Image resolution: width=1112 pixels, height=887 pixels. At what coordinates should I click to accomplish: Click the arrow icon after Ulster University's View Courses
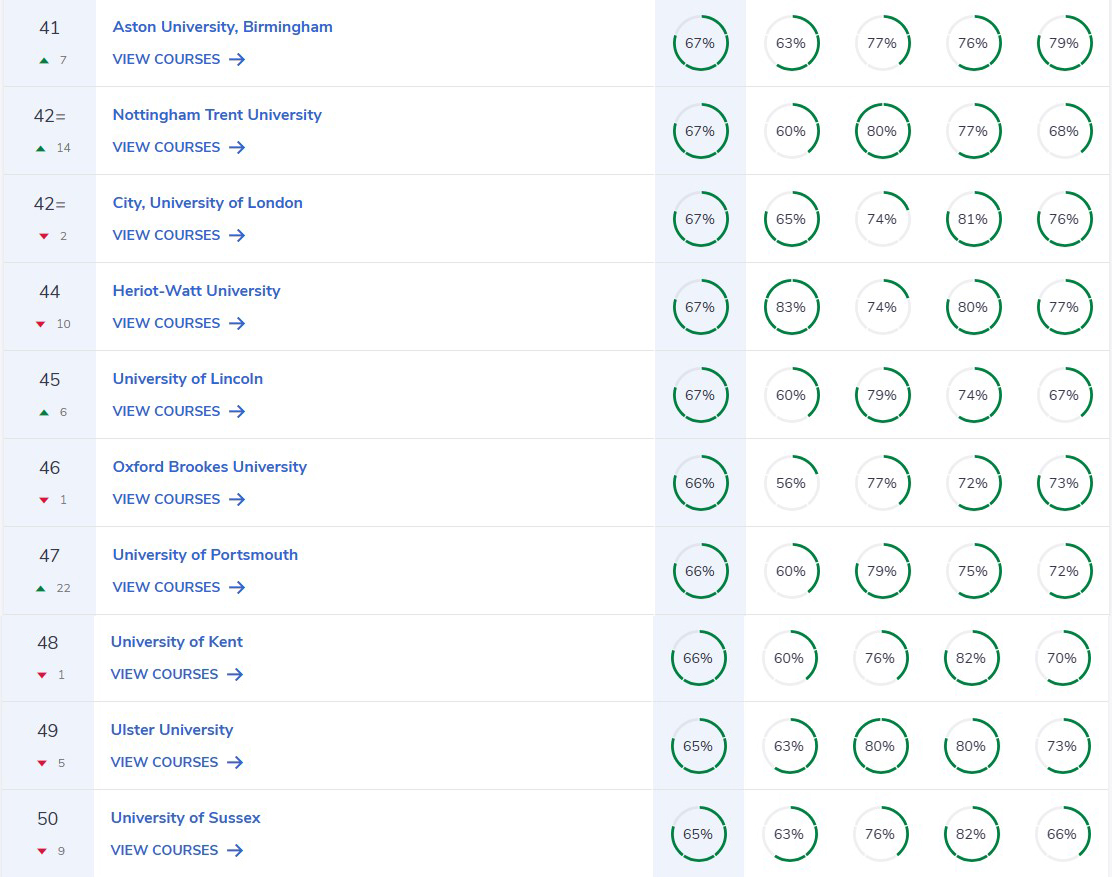pos(235,763)
